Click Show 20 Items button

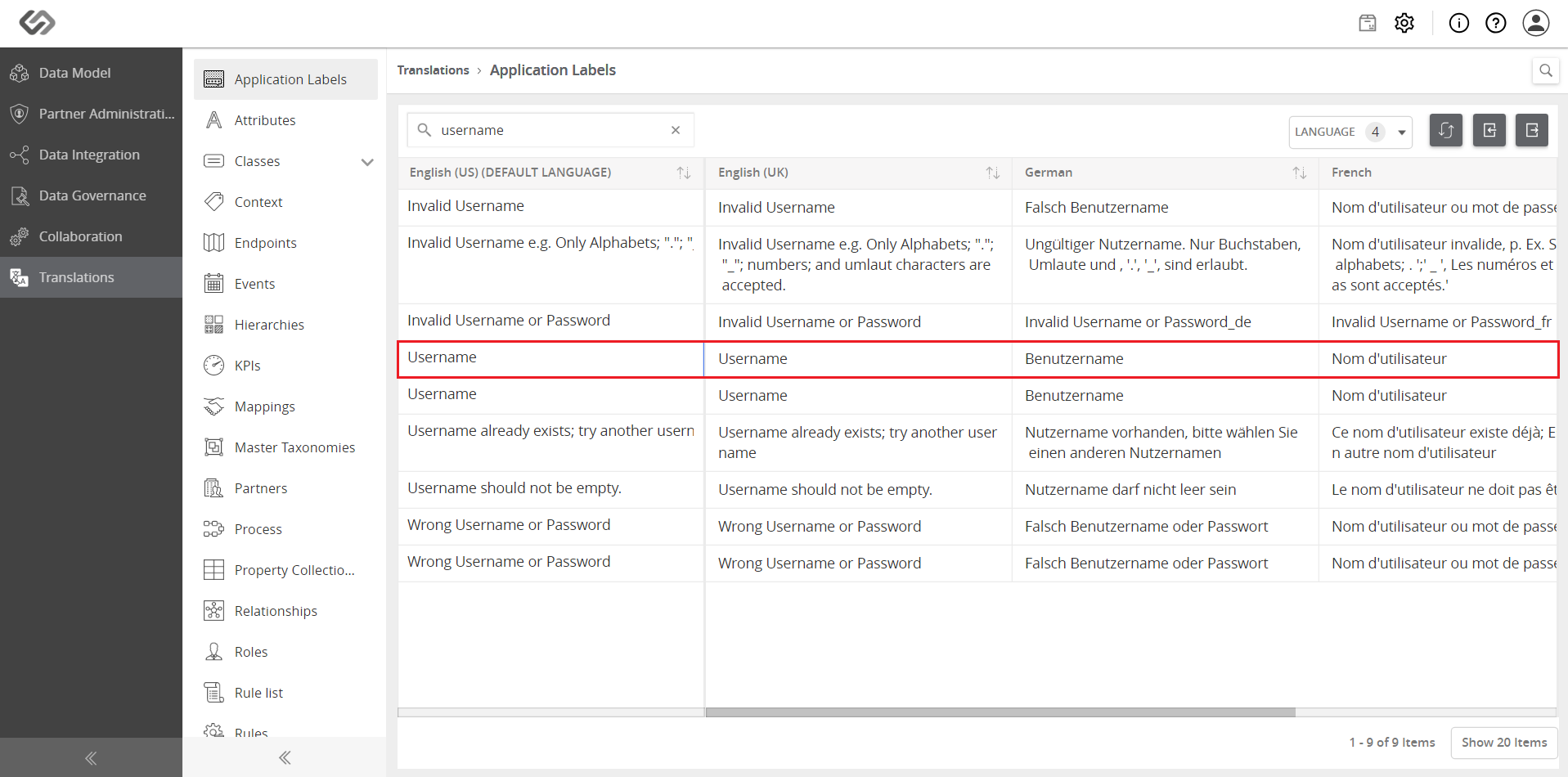(1504, 743)
